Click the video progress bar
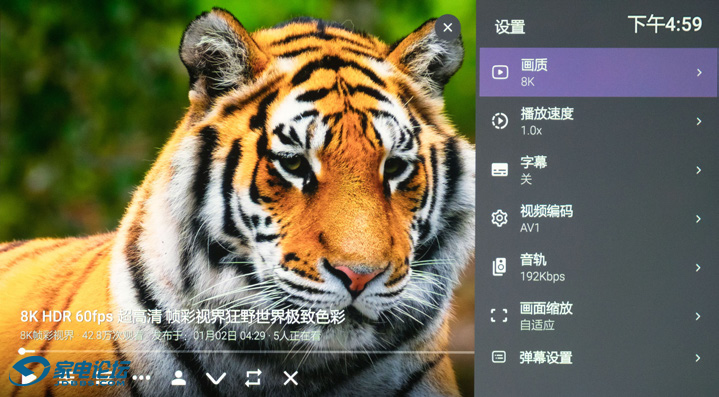Screen dimensions: 719x397 pos(247,352)
